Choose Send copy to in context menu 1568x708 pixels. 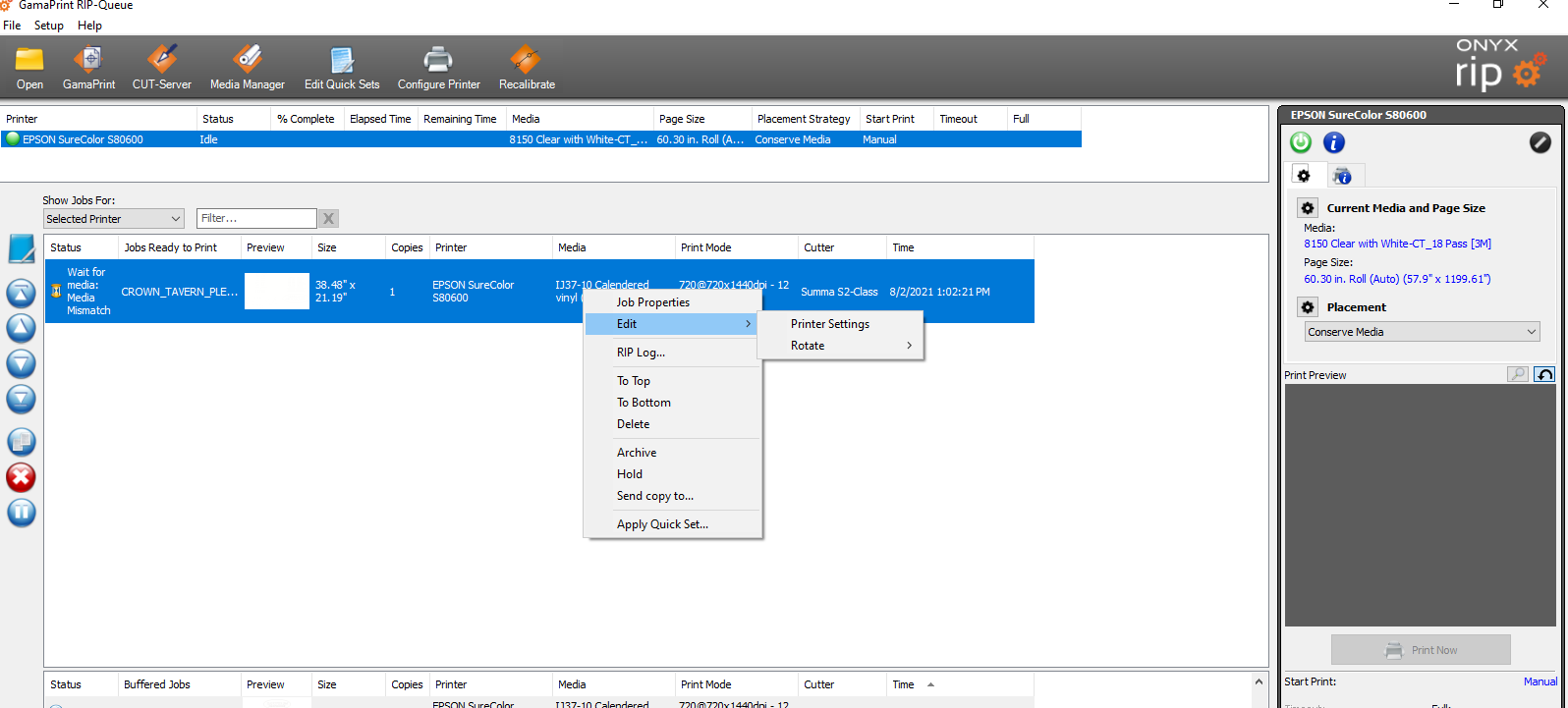coord(655,496)
